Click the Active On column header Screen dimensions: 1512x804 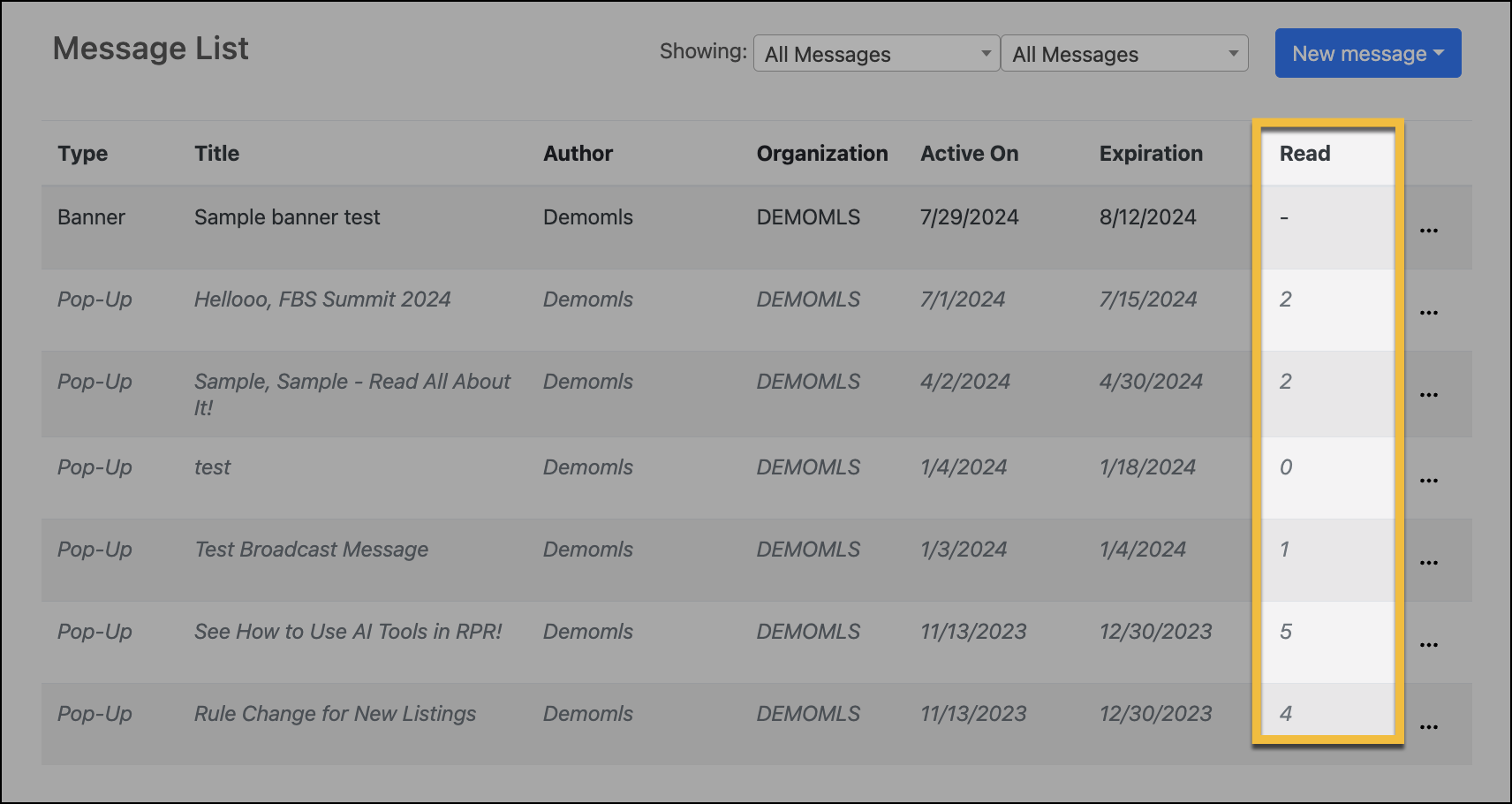pos(970,154)
